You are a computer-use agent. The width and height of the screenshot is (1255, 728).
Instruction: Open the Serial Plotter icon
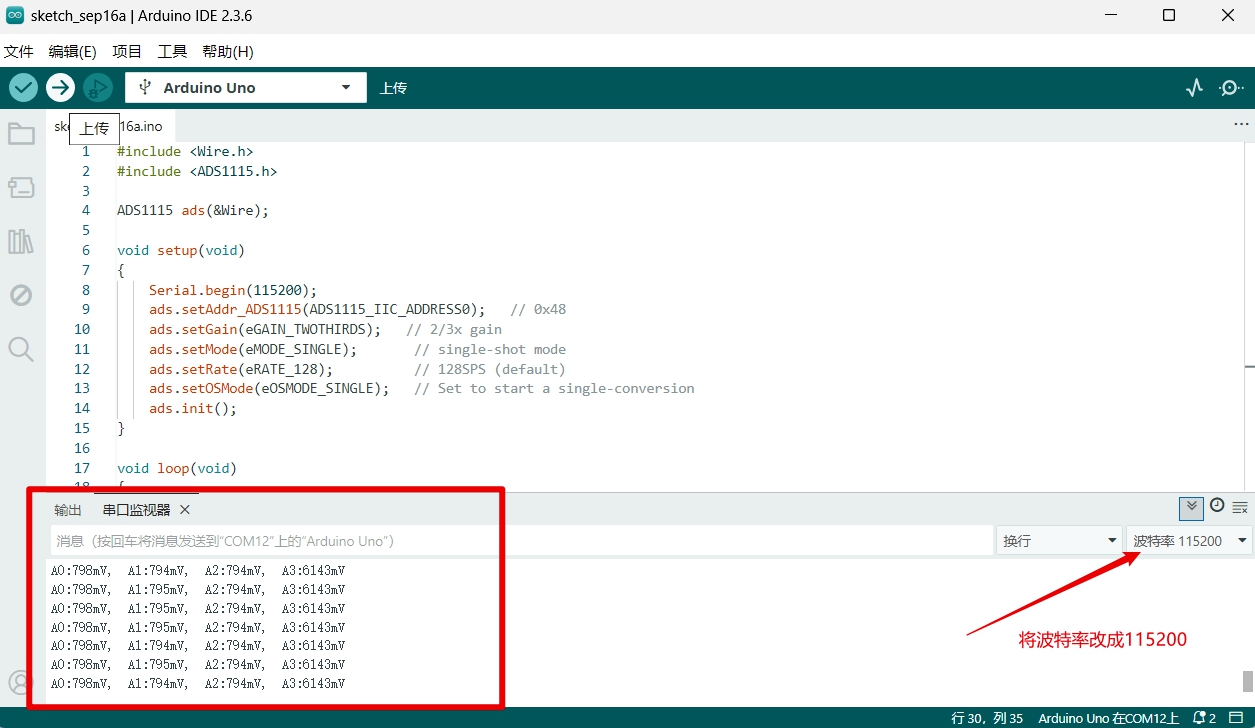1194,88
